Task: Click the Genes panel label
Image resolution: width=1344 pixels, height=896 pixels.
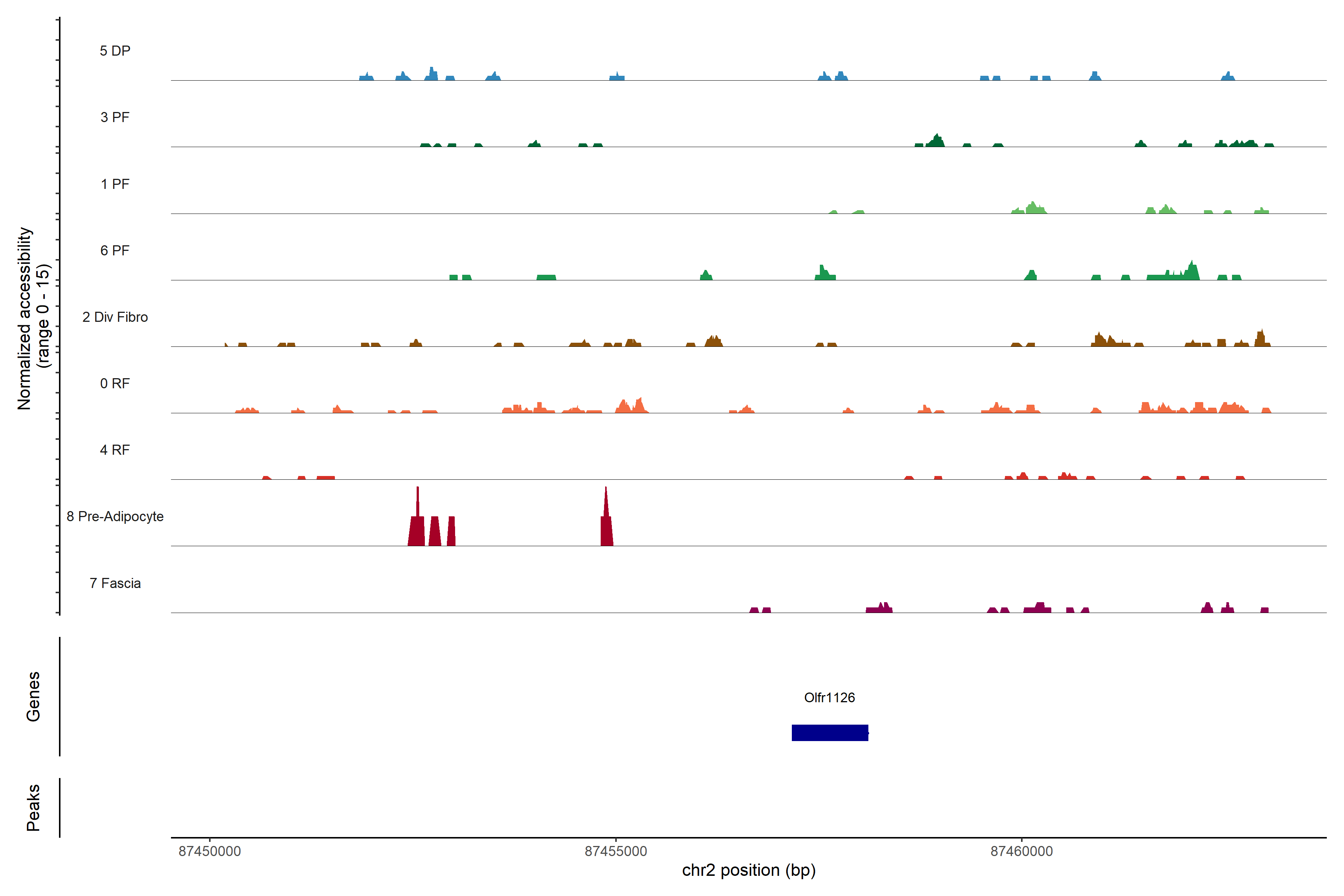Action: point(33,697)
